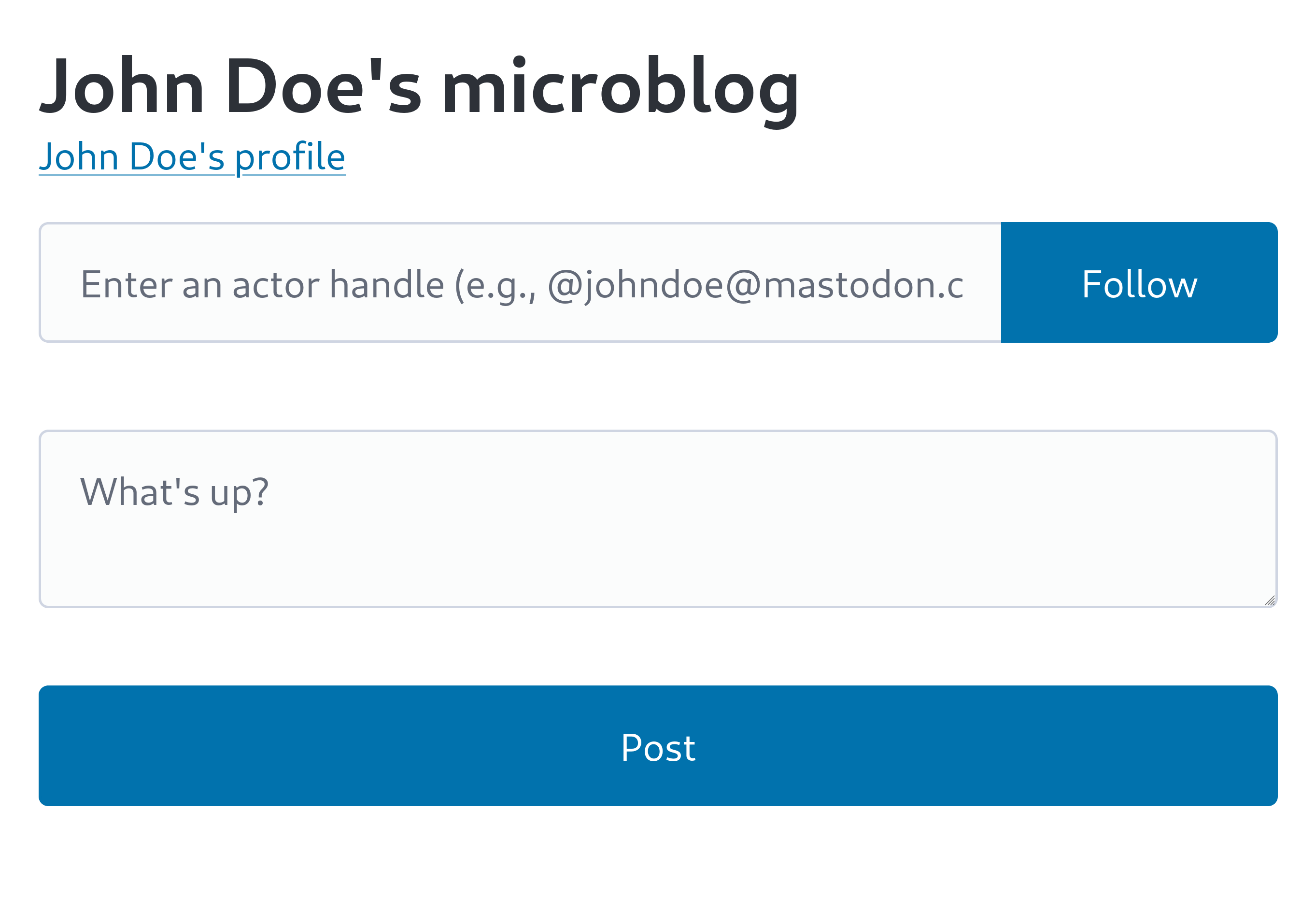Image resolution: width=1316 pixels, height=922 pixels.
Task: Submit a follow request with Follow
Action: click(1139, 283)
